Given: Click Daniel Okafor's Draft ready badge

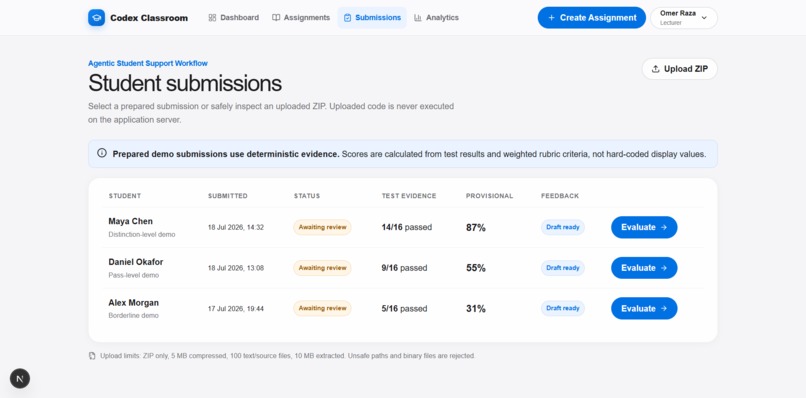Looking at the screenshot, I should [563, 268].
